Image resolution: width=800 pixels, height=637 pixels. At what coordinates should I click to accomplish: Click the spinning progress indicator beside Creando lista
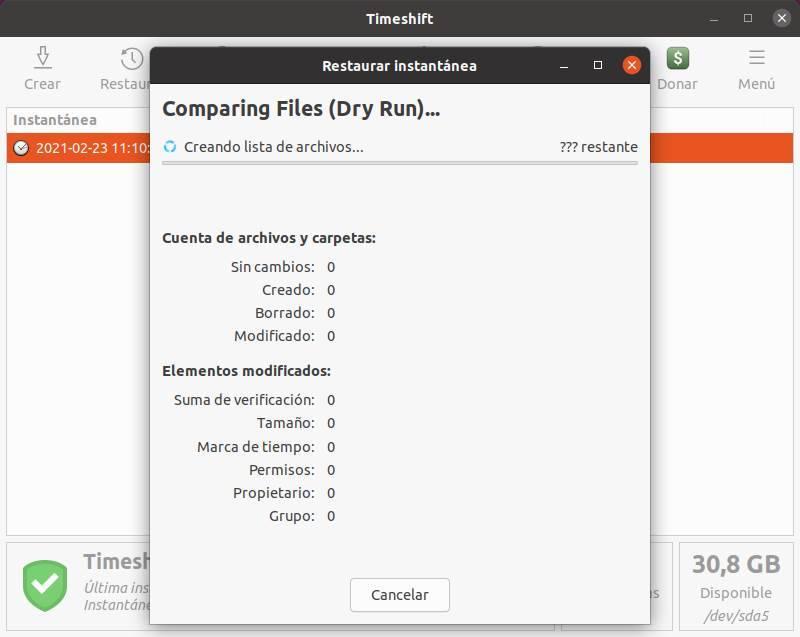(170, 147)
